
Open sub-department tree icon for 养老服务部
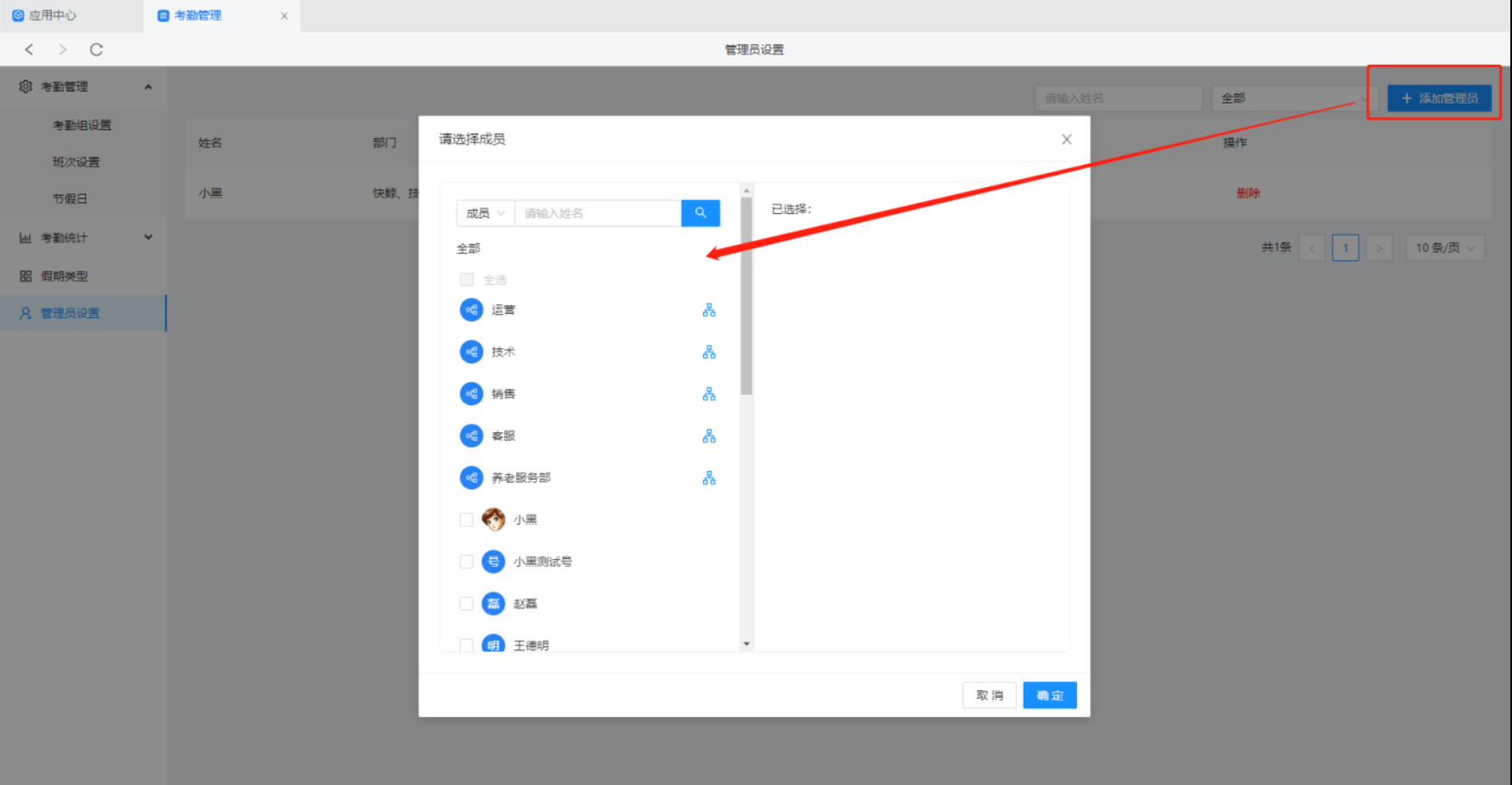click(x=709, y=478)
